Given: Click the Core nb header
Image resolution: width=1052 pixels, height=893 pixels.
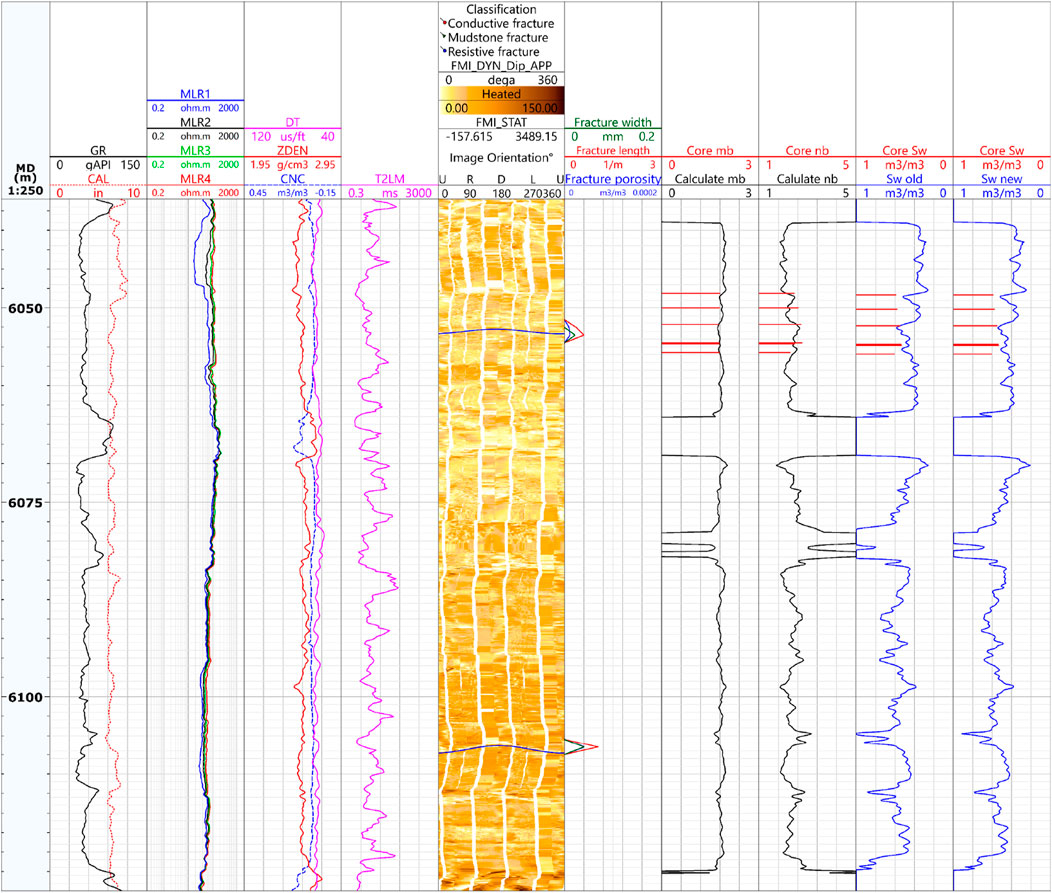Looking at the screenshot, I should [x=807, y=151].
